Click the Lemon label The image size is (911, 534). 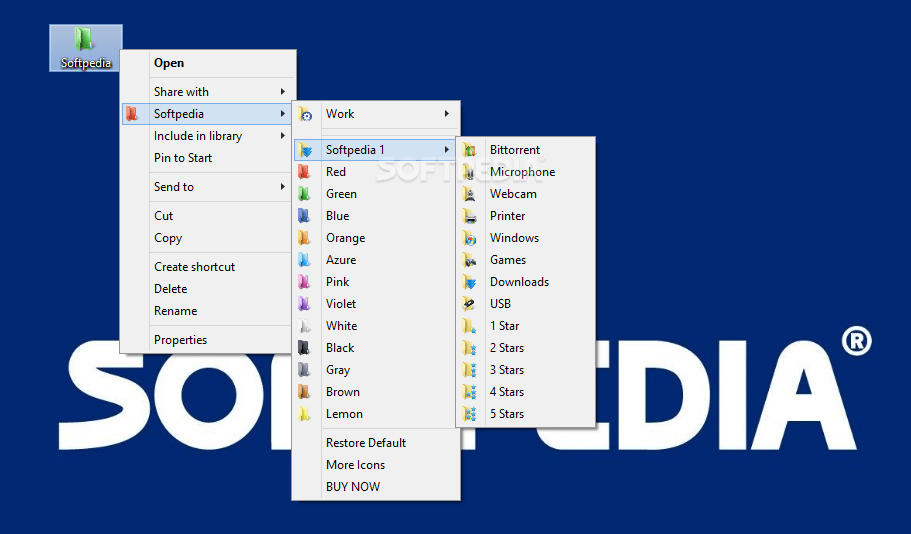[x=344, y=414]
